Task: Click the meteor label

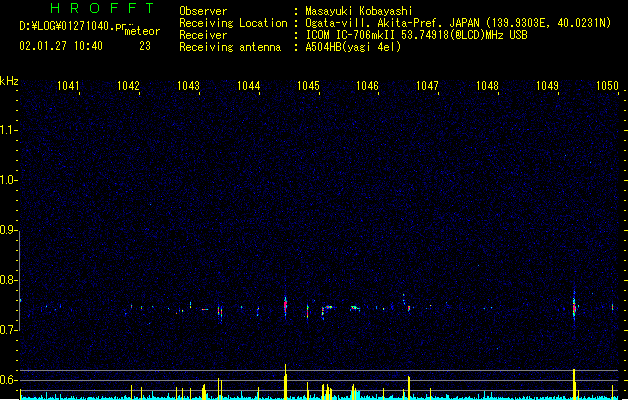Action: click(x=142, y=31)
